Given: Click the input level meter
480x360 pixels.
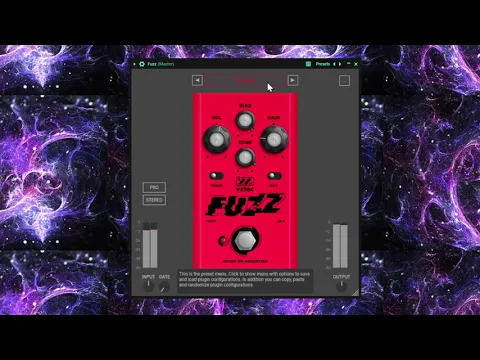Looking at the screenshot, I should [150, 245].
